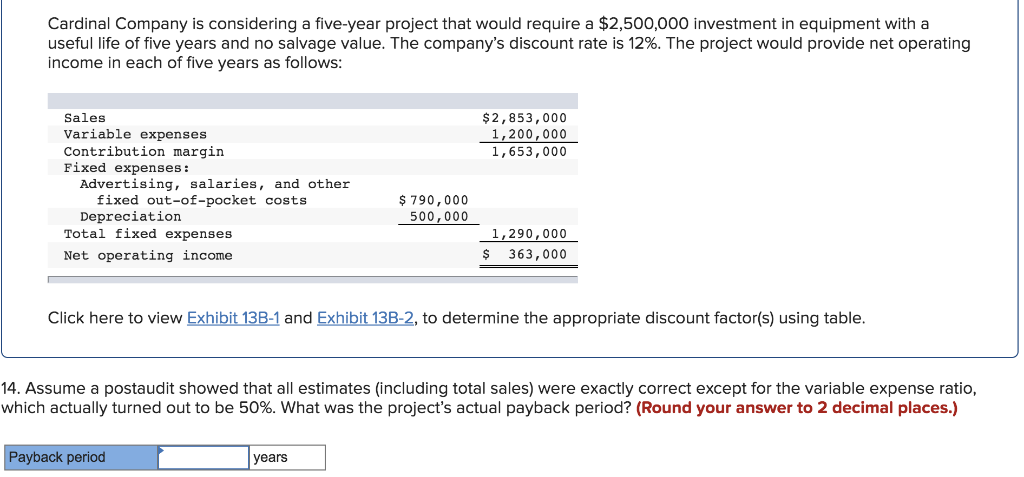Screen dimensions: 1024x477
Task: Select the $790,000 out-of-pocket costs amount
Action: [x=433, y=200]
